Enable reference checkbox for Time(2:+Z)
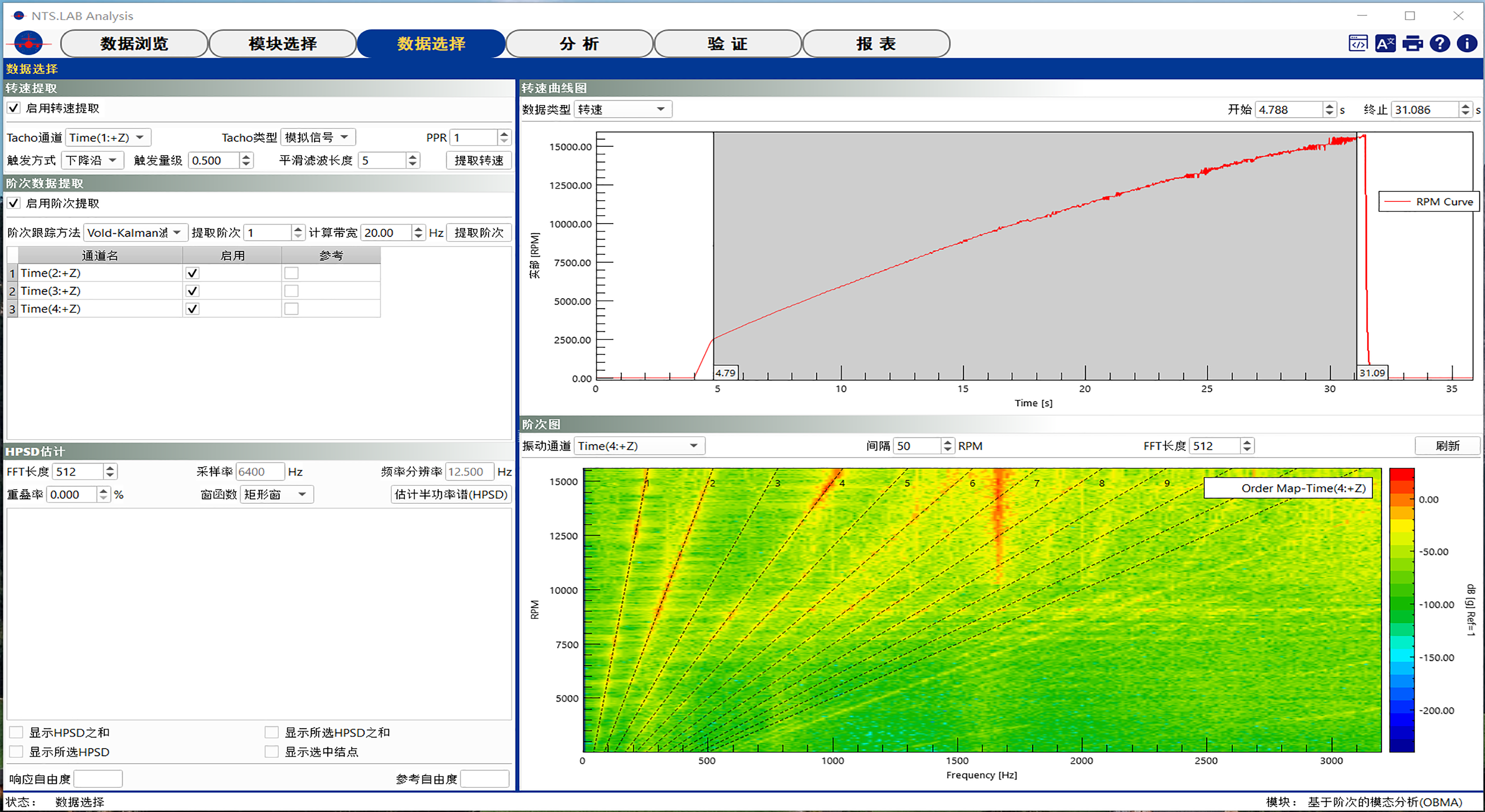Image resolution: width=1485 pixels, height=812 pixels. click(291, 273)
